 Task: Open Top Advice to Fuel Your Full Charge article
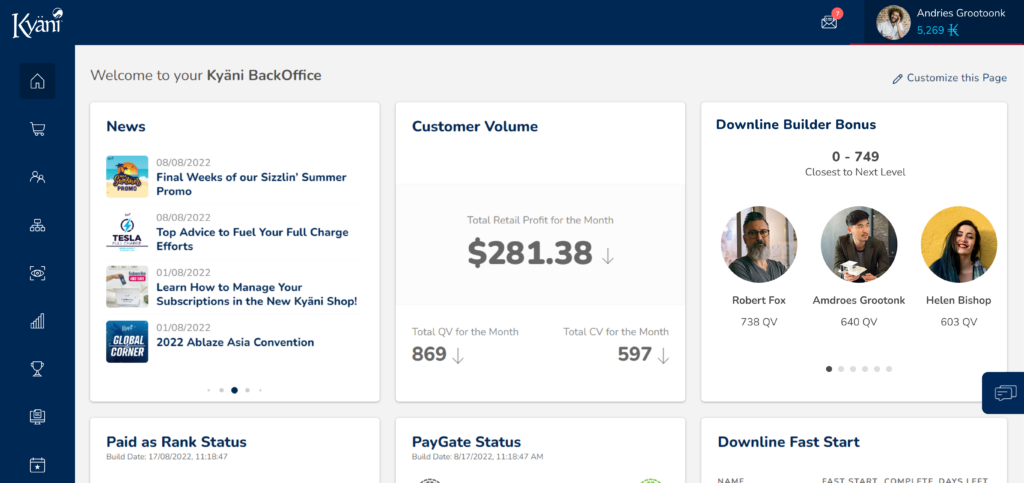[x=252, y=239]
